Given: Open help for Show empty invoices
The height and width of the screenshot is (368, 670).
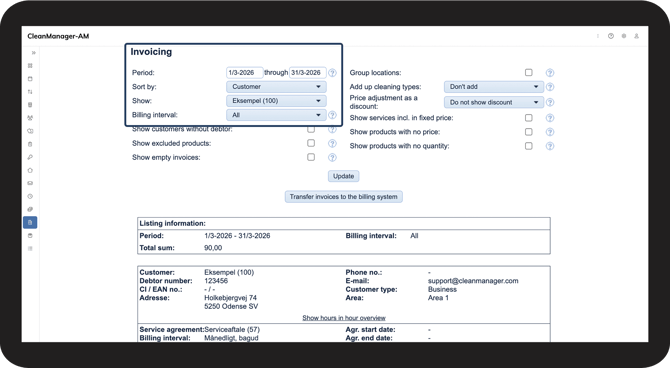Looking at the screenshot, I should click(332, 157).
